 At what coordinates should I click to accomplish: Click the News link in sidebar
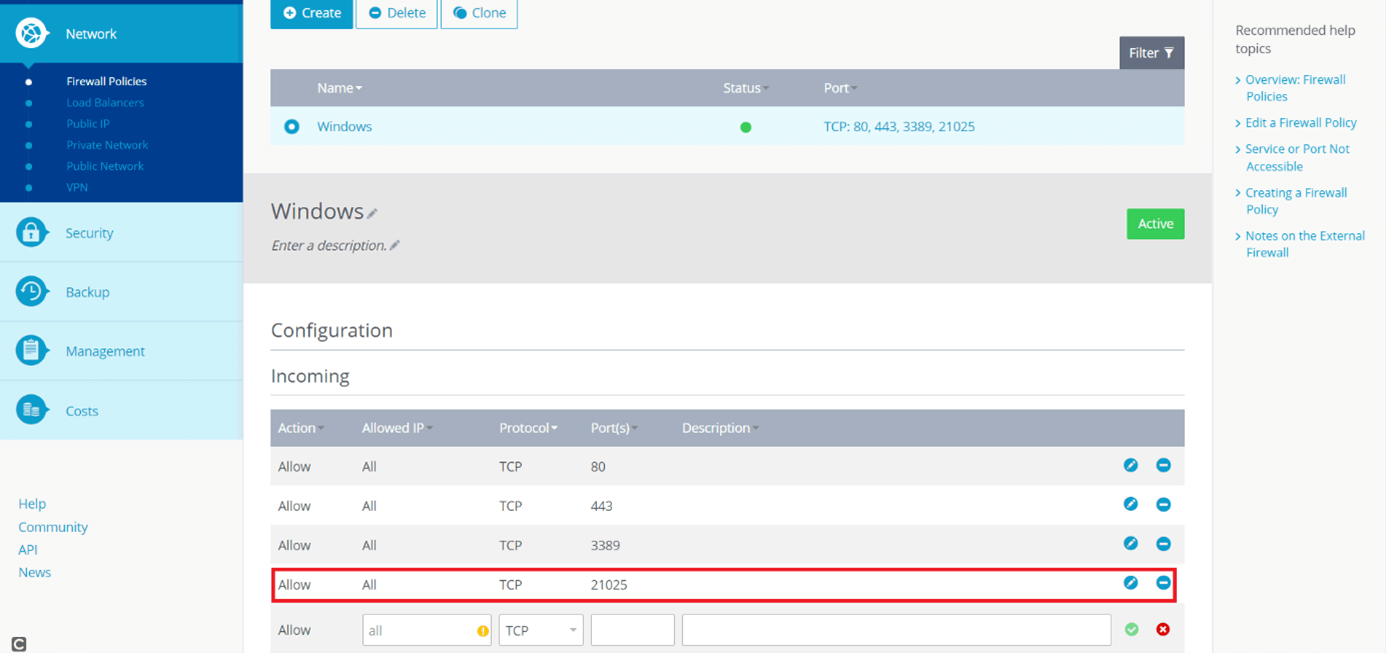(34, 573)
